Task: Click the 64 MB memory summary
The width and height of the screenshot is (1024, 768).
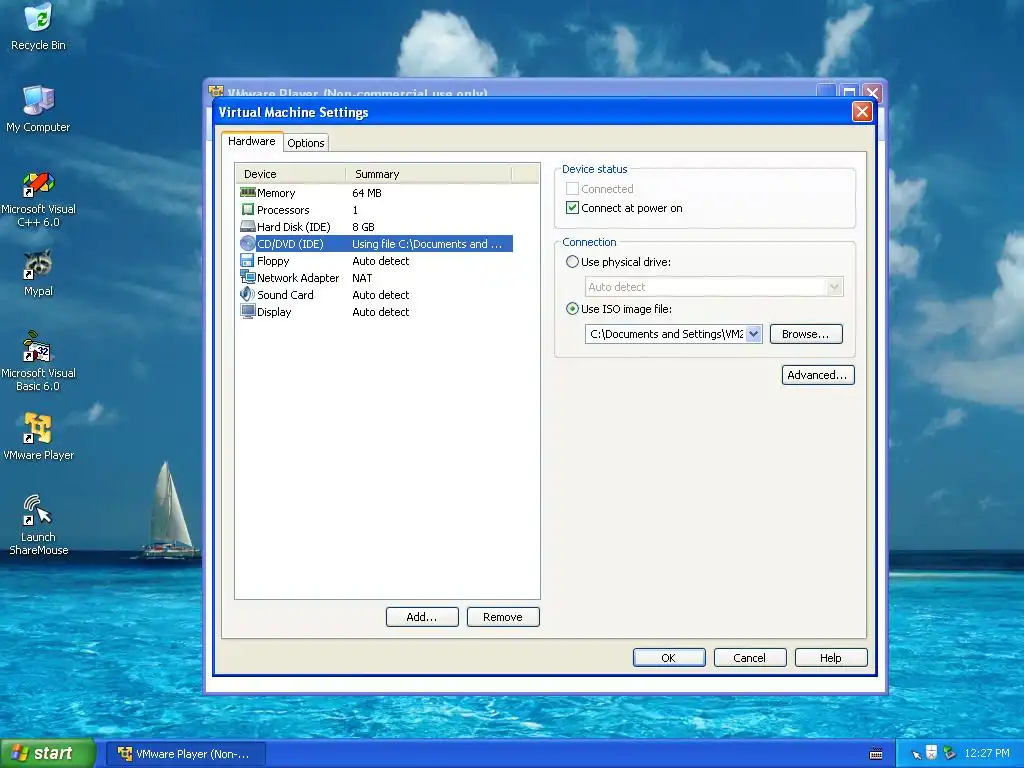Action: [367, 193]
